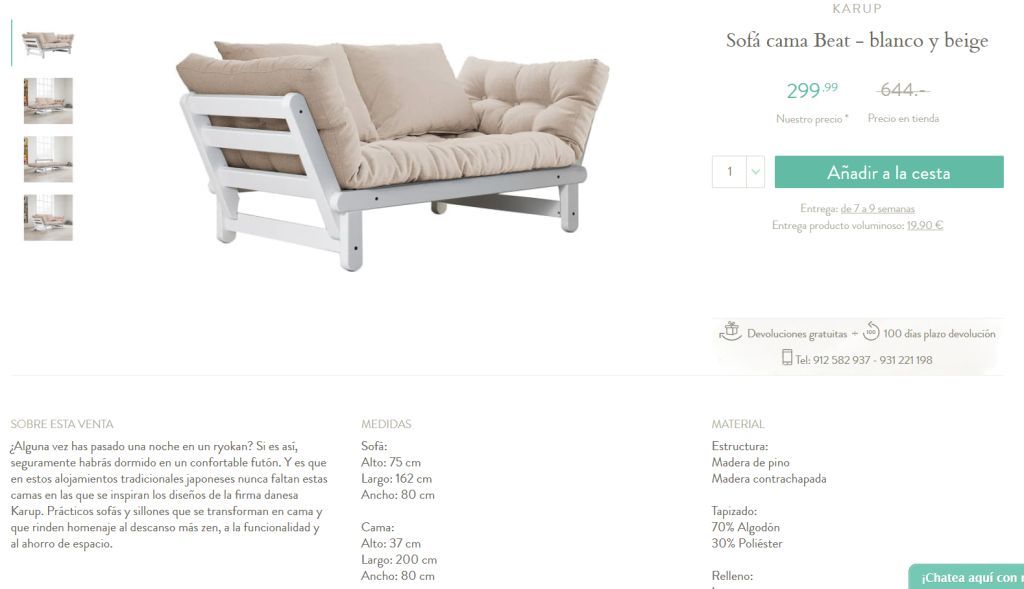Click the free returns gift icon

click(730, 331)
